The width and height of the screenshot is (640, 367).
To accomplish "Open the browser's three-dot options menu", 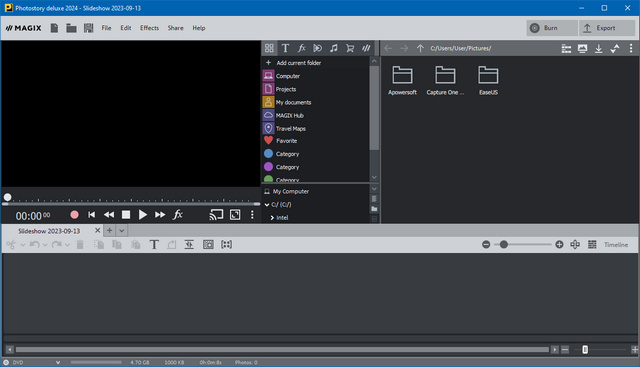I will (x=631, y=49).
